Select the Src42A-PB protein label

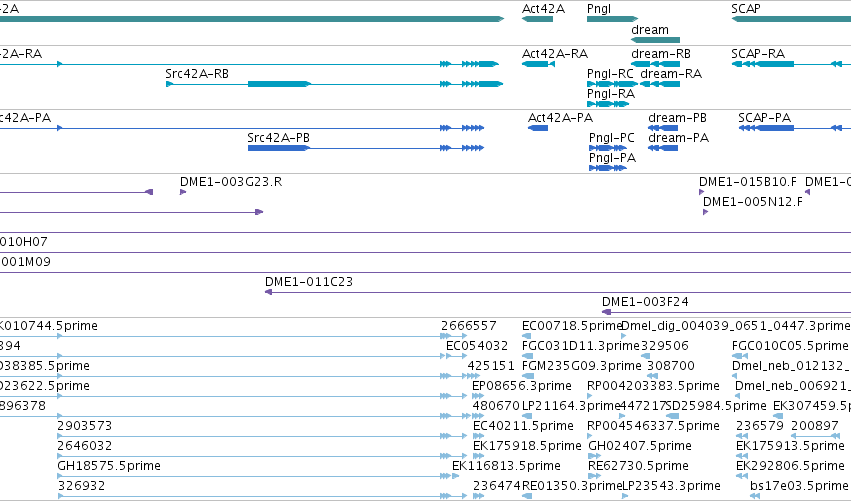coord(278,138)
